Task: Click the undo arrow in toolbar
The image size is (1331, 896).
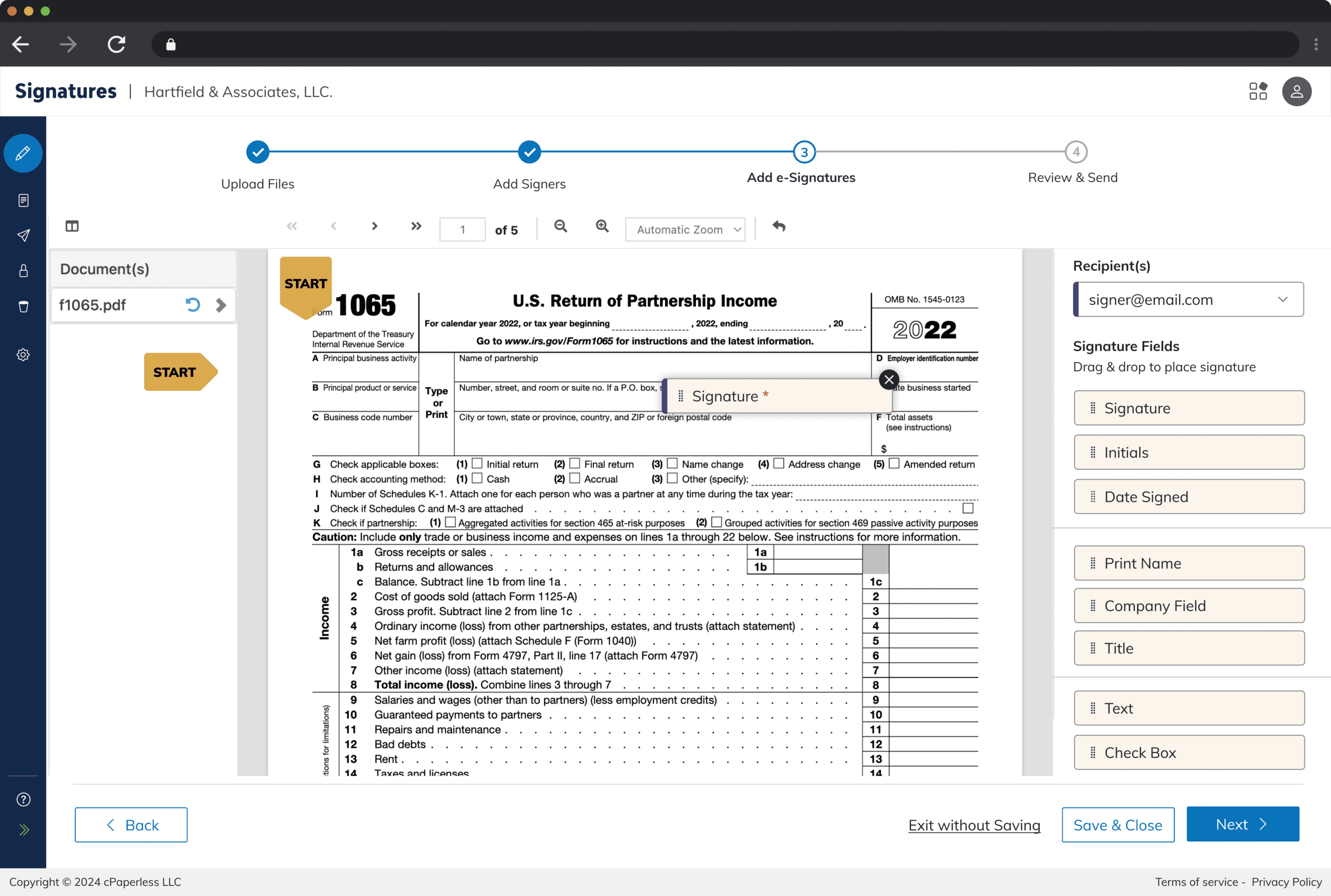Action: pos(779,226)
